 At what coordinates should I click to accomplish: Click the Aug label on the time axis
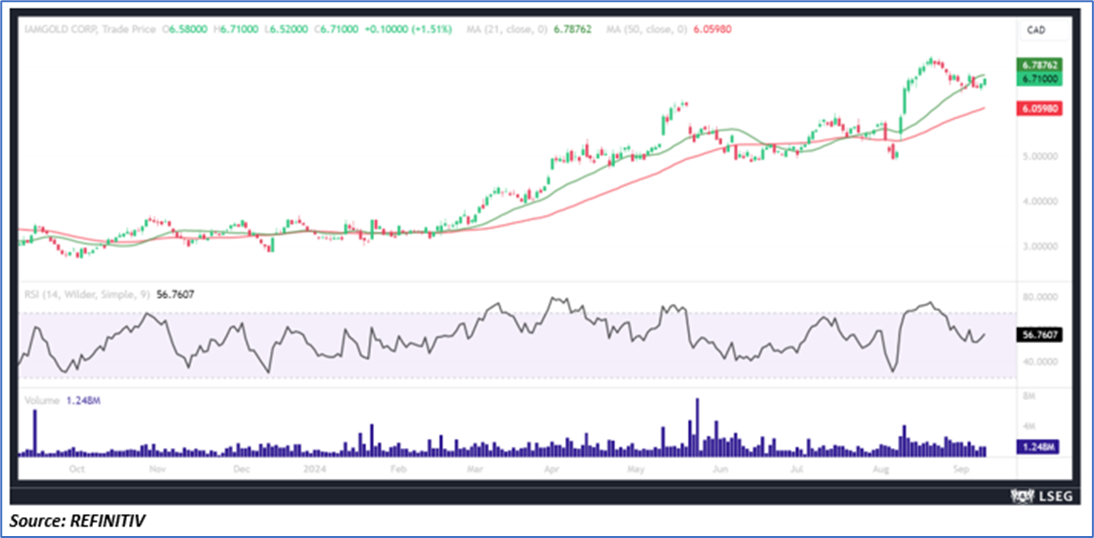coord(881,469)
